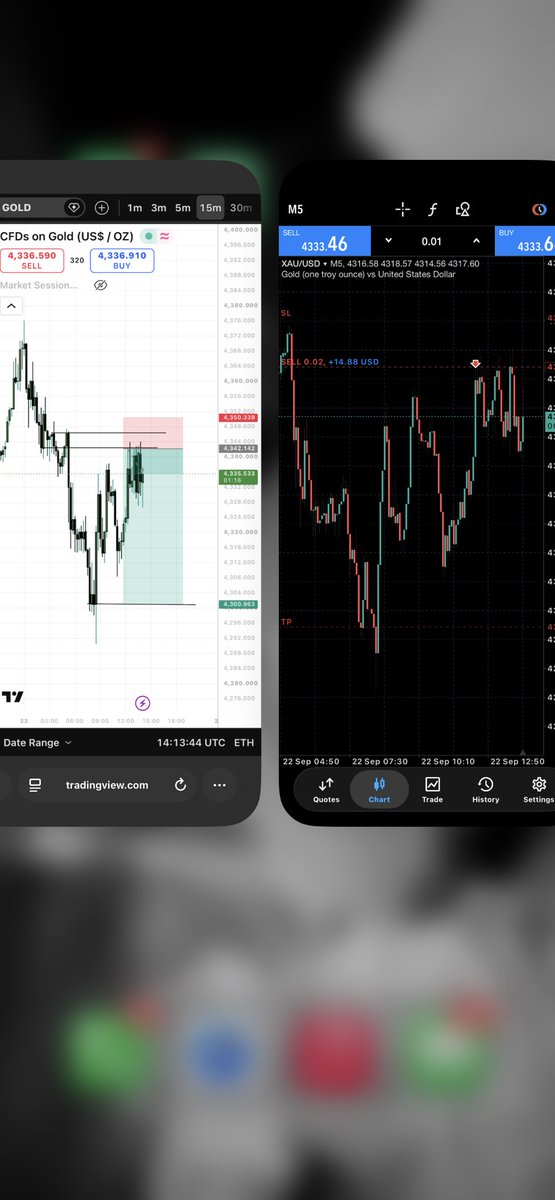Screen dimensions: 555x1200
Task: Tap the tradingview.com address bar
Action: 106,785
